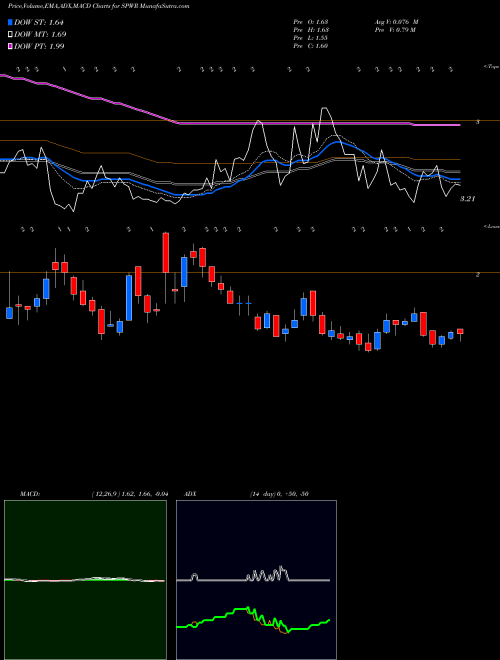The width and height of the screenshot is (500, 660).
Task: Click the axis label '2' on price chart
Action: click(x=478, y=274)
